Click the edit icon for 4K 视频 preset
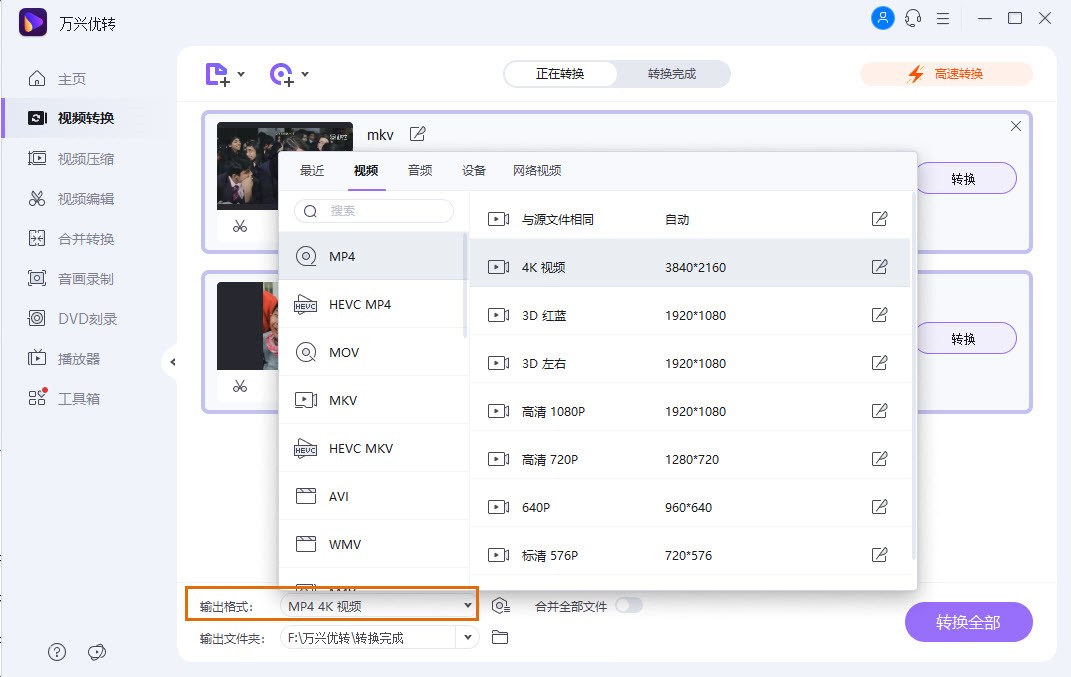This screenshot has width=1071, height=677. [879, 267]
